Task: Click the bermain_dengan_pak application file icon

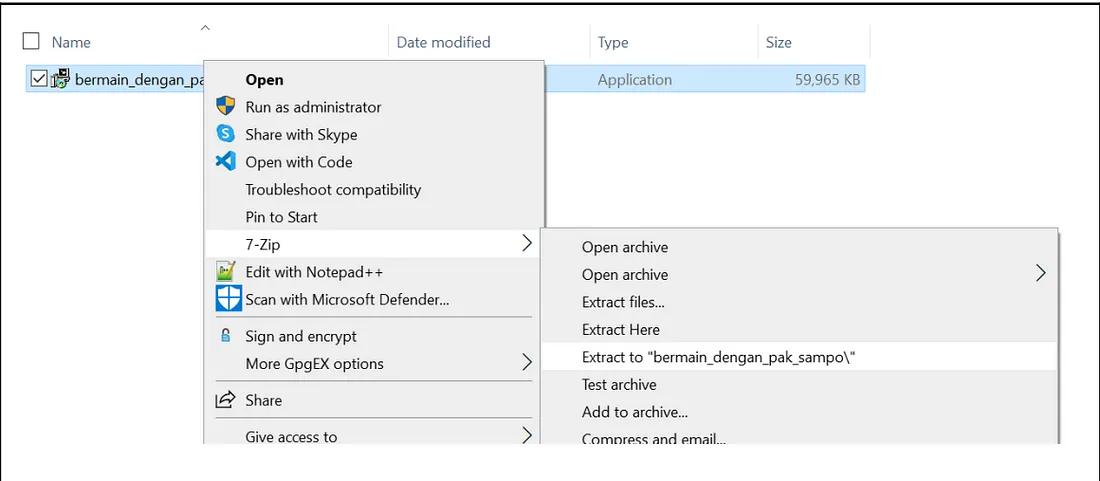Action: click(61, 79)
